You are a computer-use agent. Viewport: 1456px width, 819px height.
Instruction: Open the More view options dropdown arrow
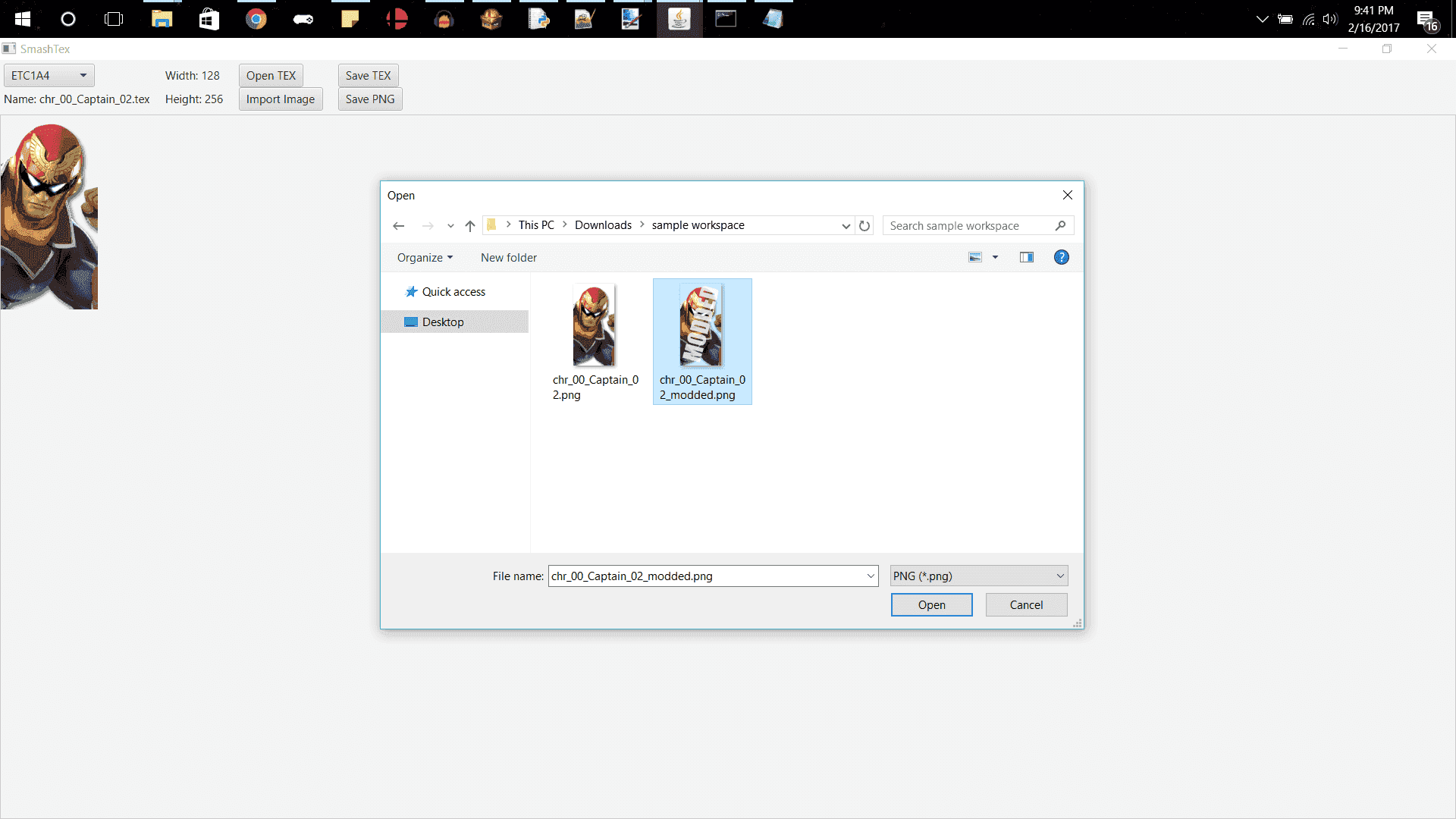point(996,258)
